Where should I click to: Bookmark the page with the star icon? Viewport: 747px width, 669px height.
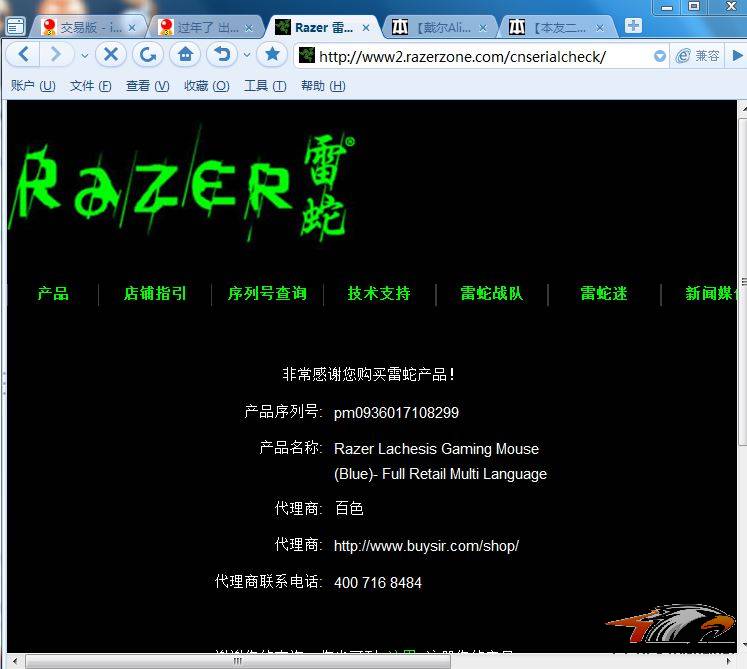[x=272, y=54]
